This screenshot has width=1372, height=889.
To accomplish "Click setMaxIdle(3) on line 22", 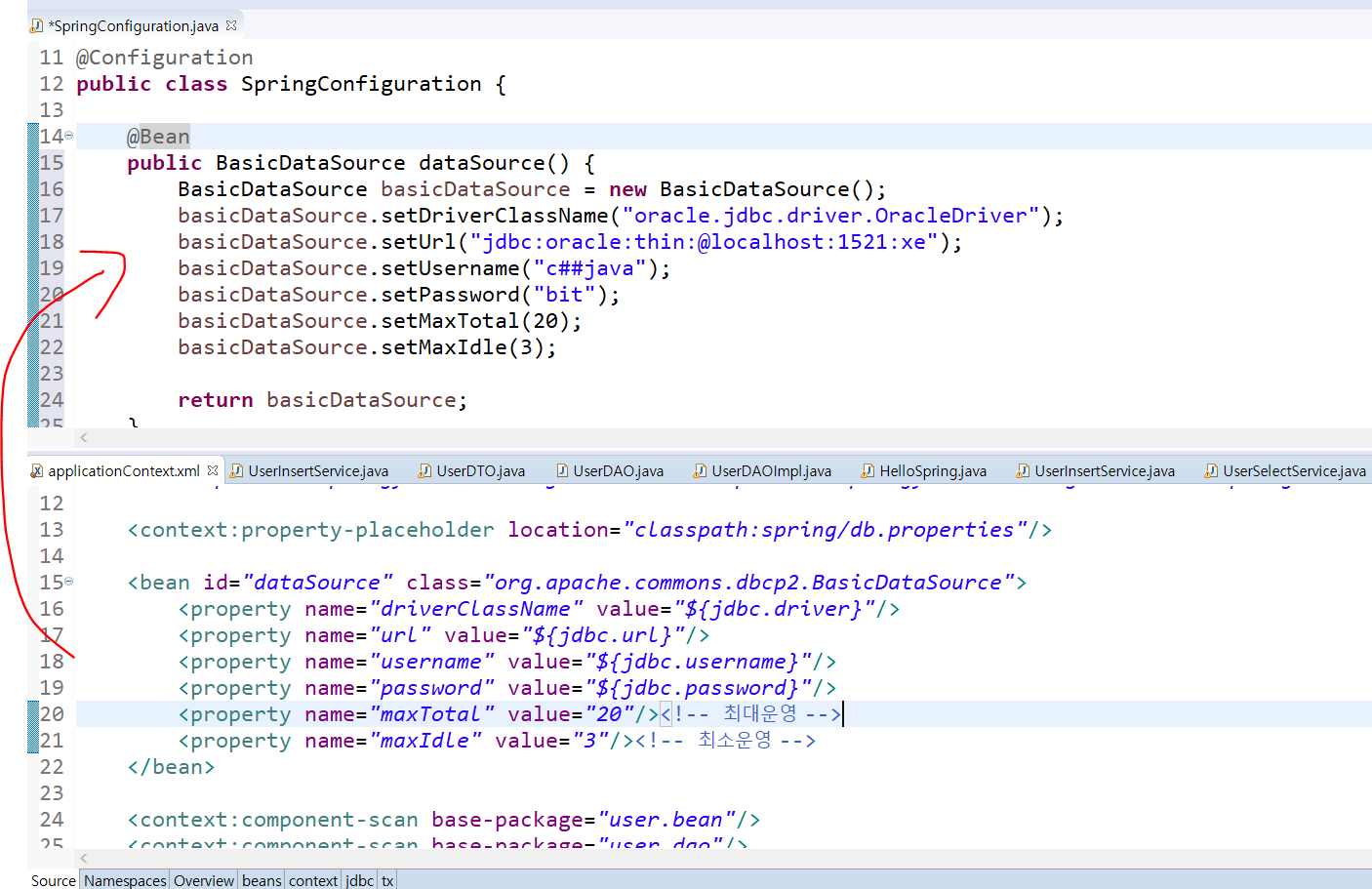I will [x=463, y=347].
